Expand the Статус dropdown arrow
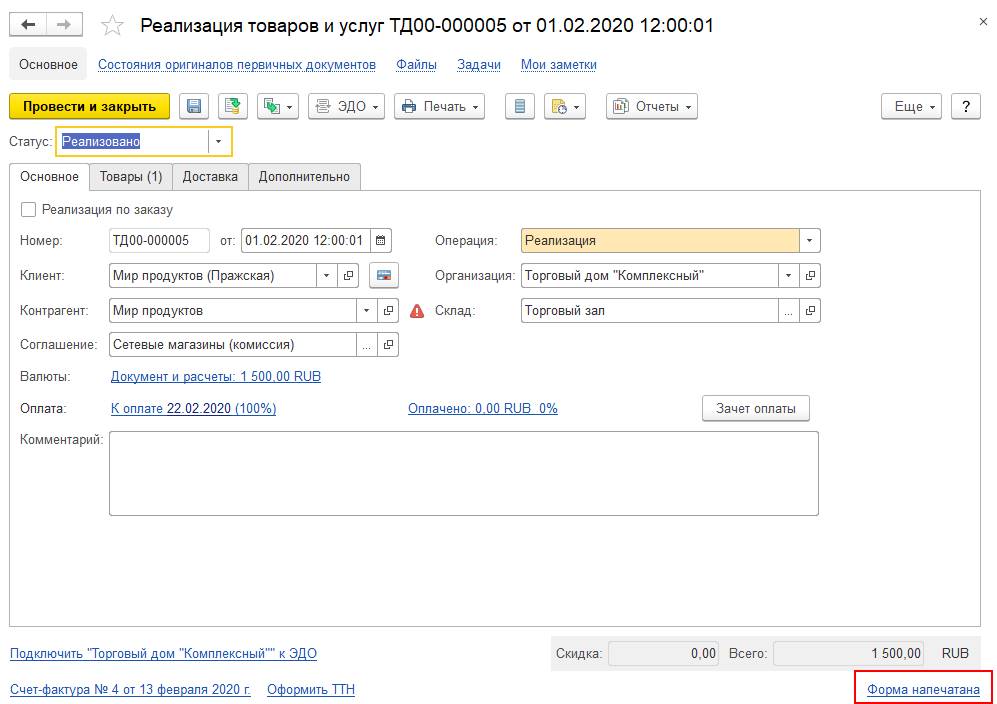997x704 pixels. (x=219, y=141)
